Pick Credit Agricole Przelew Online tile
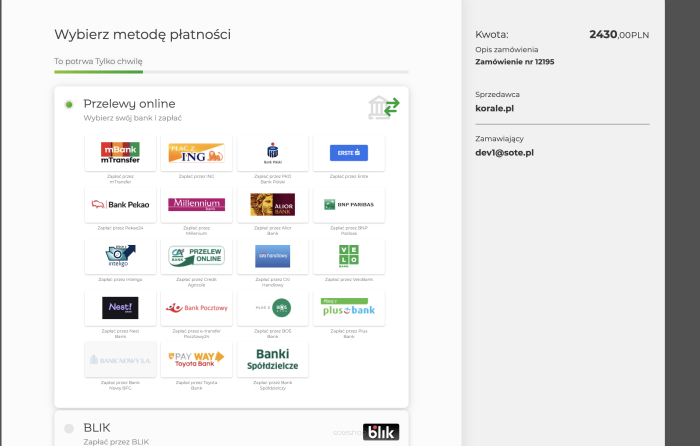Screen dimensions: 700x446 [196, 256]
